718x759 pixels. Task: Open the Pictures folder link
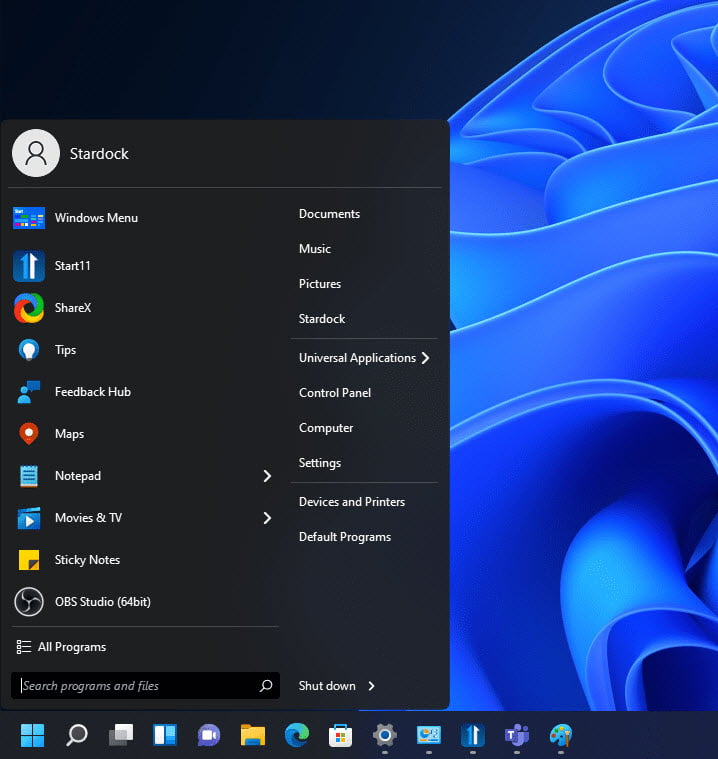pos(320,284)
